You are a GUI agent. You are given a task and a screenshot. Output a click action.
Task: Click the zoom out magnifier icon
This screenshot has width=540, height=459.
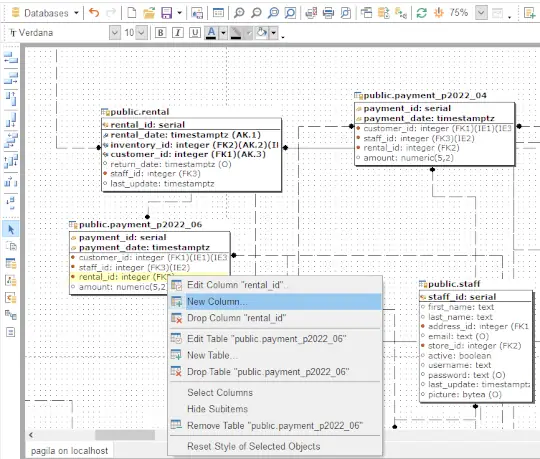pyautogui.click(x=256, y=13)
